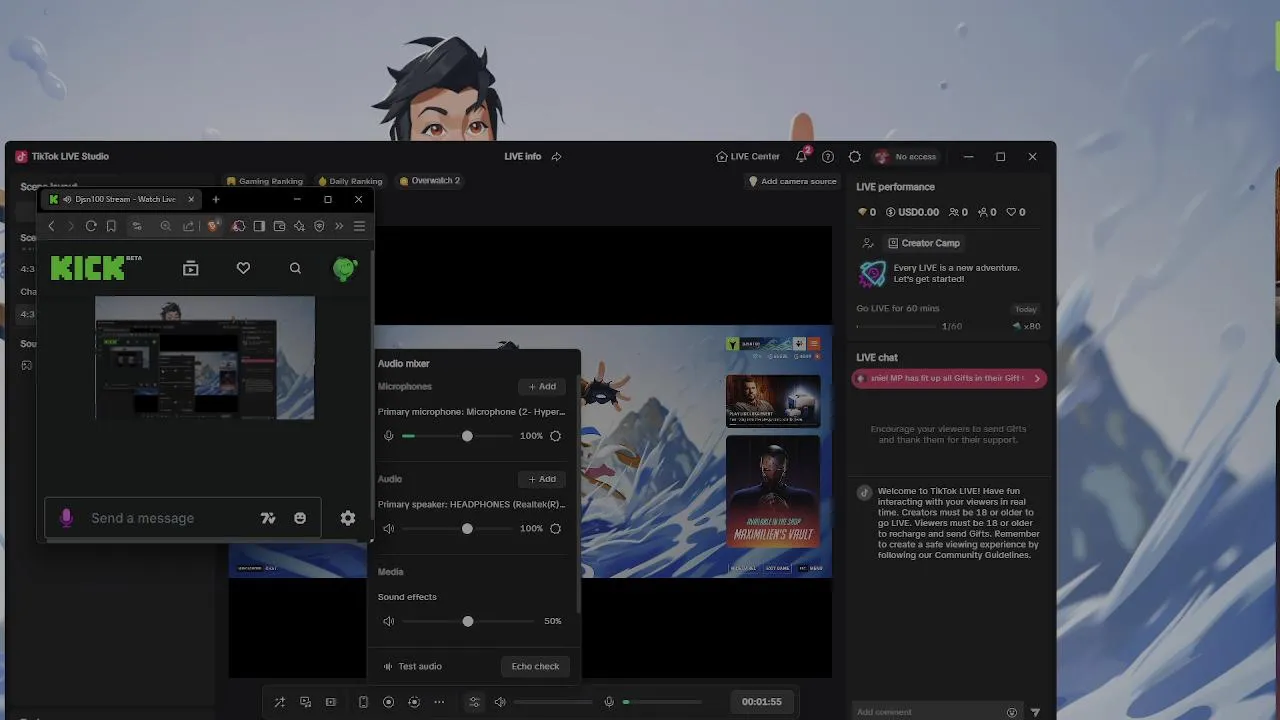Click the magic wand effects icon in bottom toolbar
This screenshot has height=720, width=1280.
click(280, 702)
